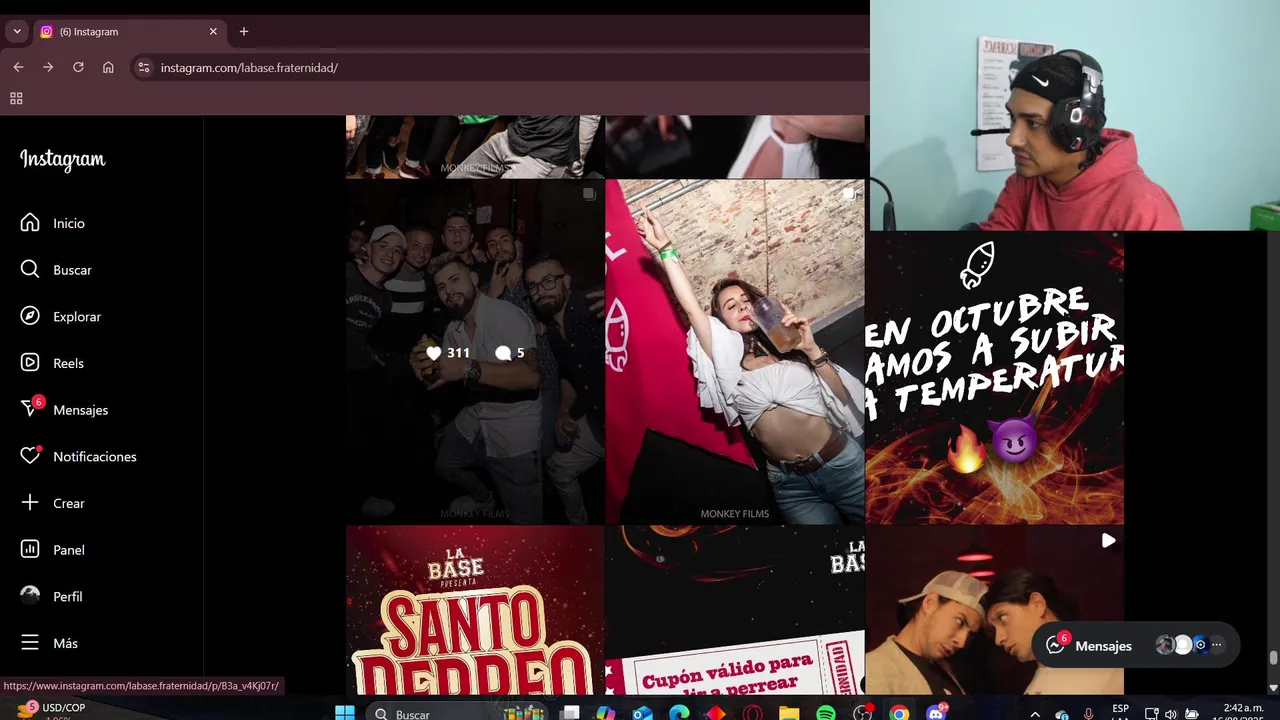The height and width of the screenshot is (720, 1280).
Task: Open Outlook from the taskbar
Action: [643, 713]
